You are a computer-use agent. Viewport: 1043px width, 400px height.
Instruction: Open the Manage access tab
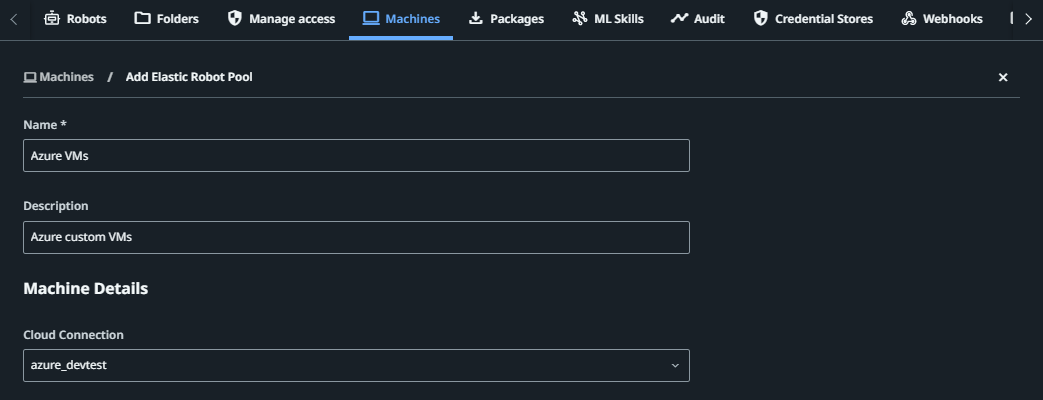pos(281,19)
